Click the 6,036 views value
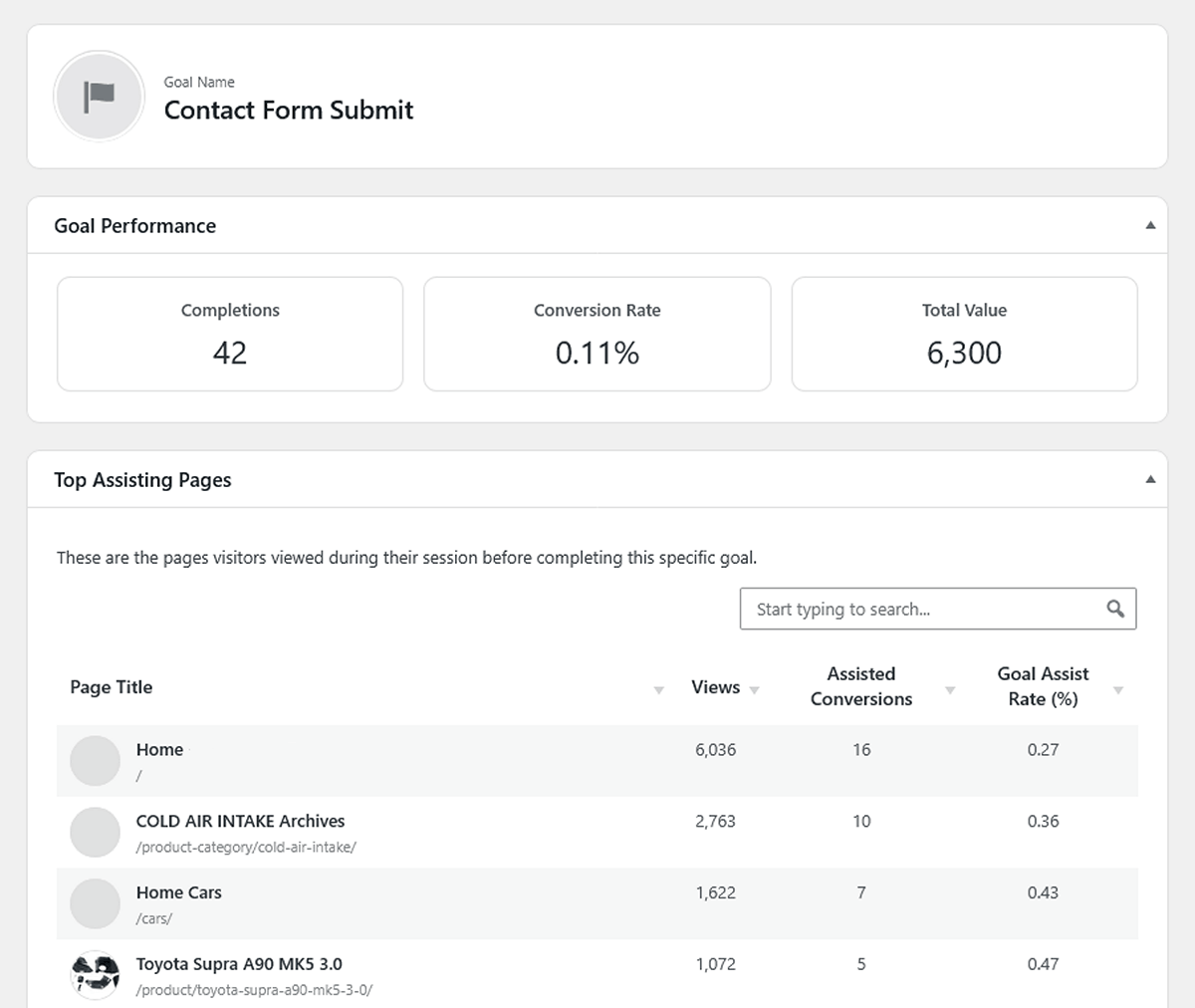1195x1008 pixels. tap(715, 750)
